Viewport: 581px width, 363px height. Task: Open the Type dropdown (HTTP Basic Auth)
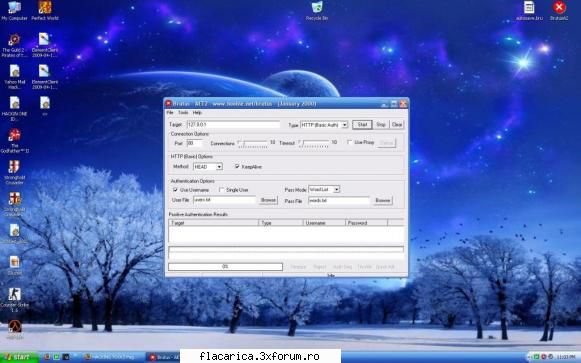[324, 125]
